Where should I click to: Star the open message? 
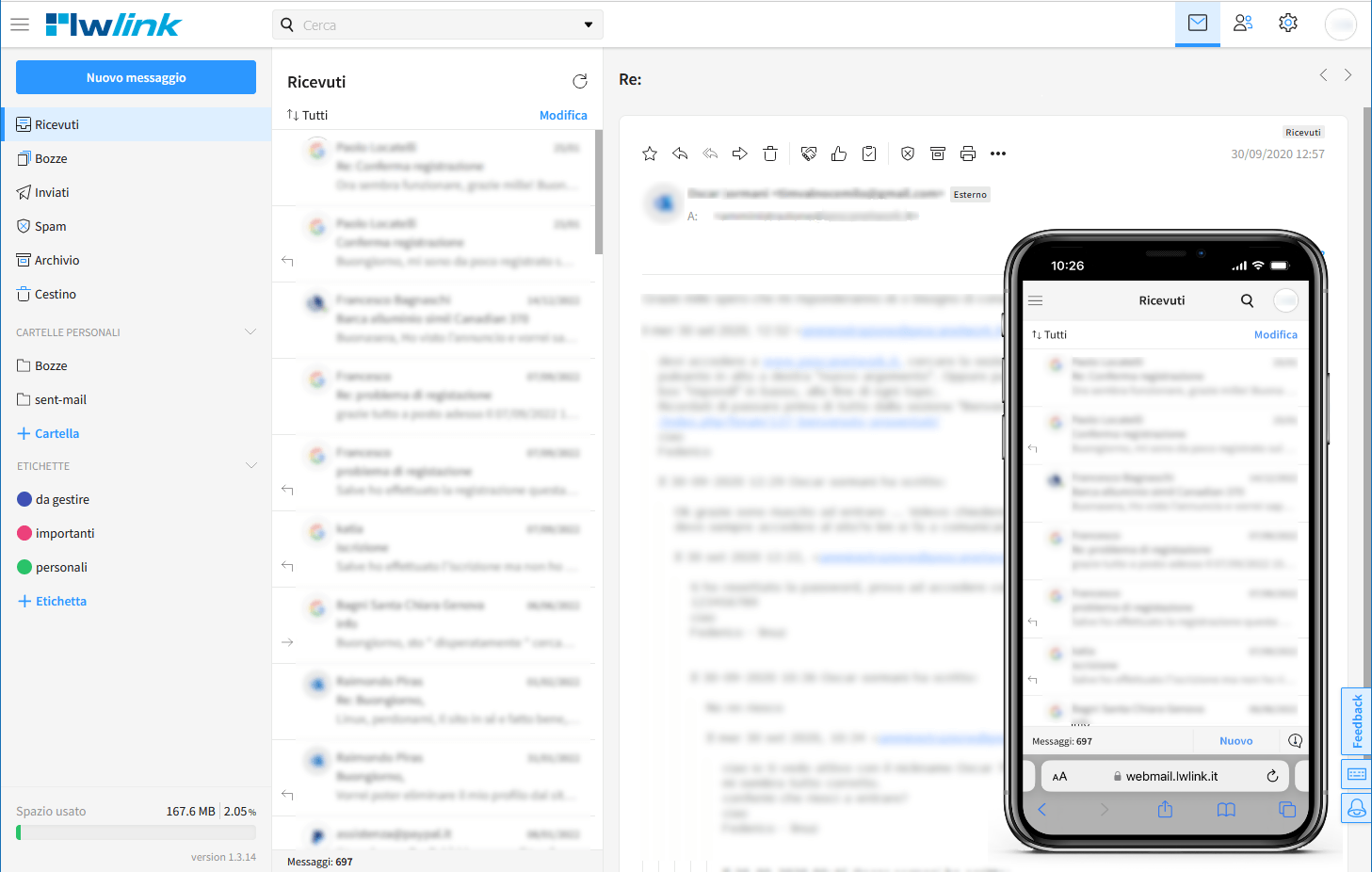(x=650, y=153)
